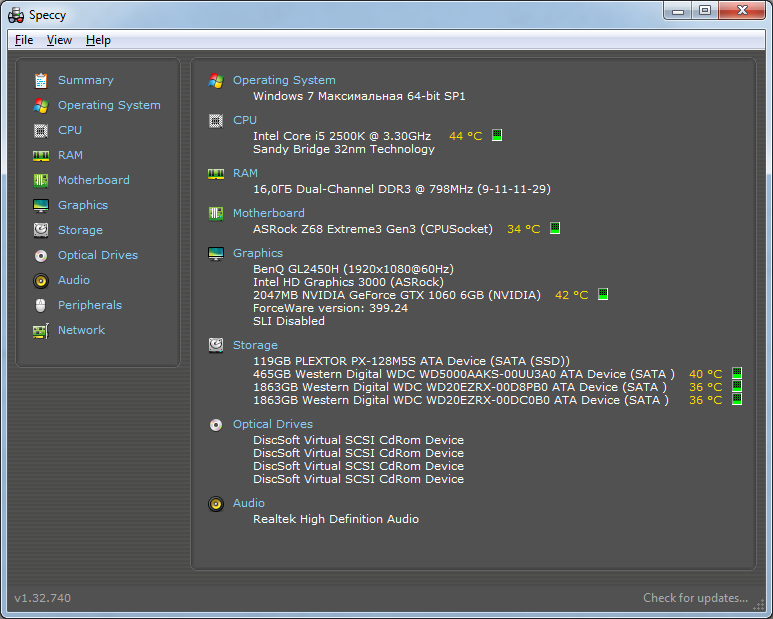Image resolution: width=773 pixels, height=619 pixels.
Task: Click the version number v1.32.740
Action: (x=42, y=598)
